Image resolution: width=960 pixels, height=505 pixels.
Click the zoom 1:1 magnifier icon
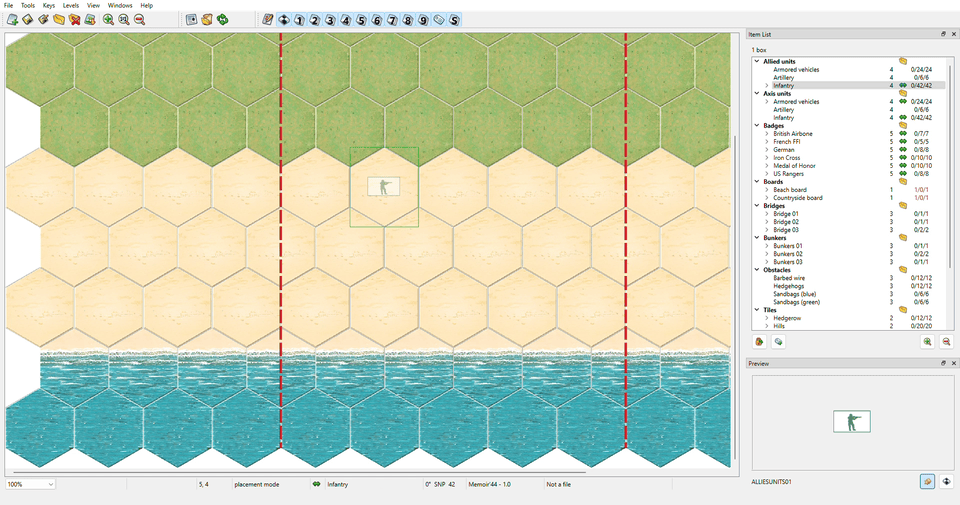click(x=124, y=20)
